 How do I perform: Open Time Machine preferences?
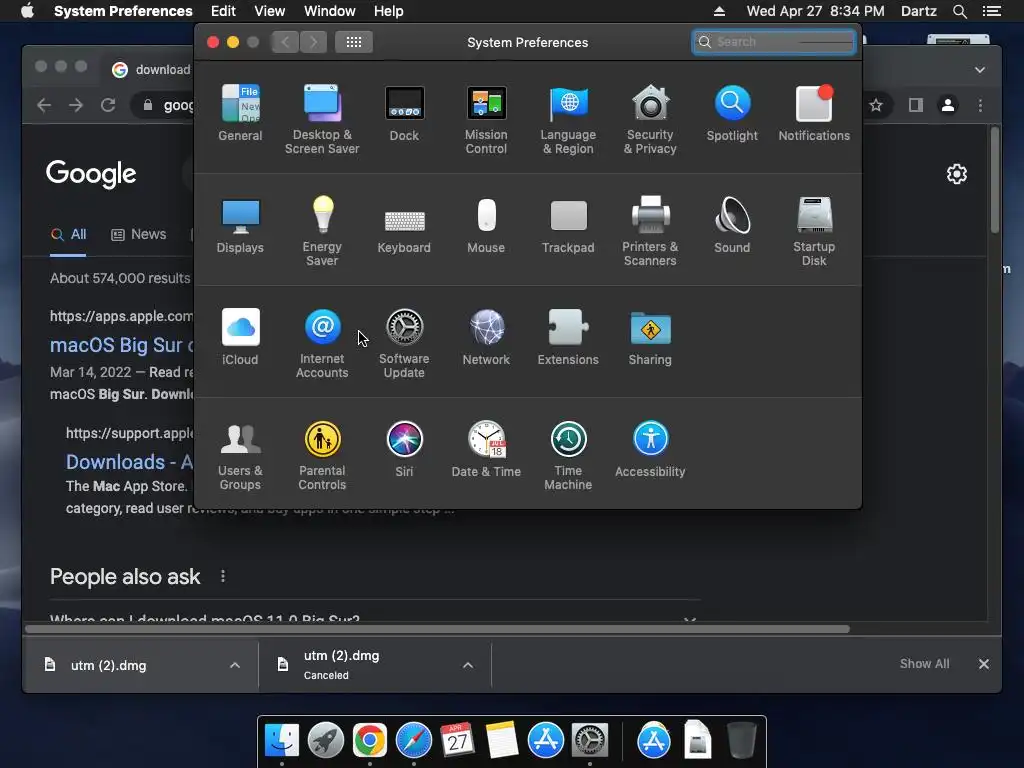[x=568, y=456]
